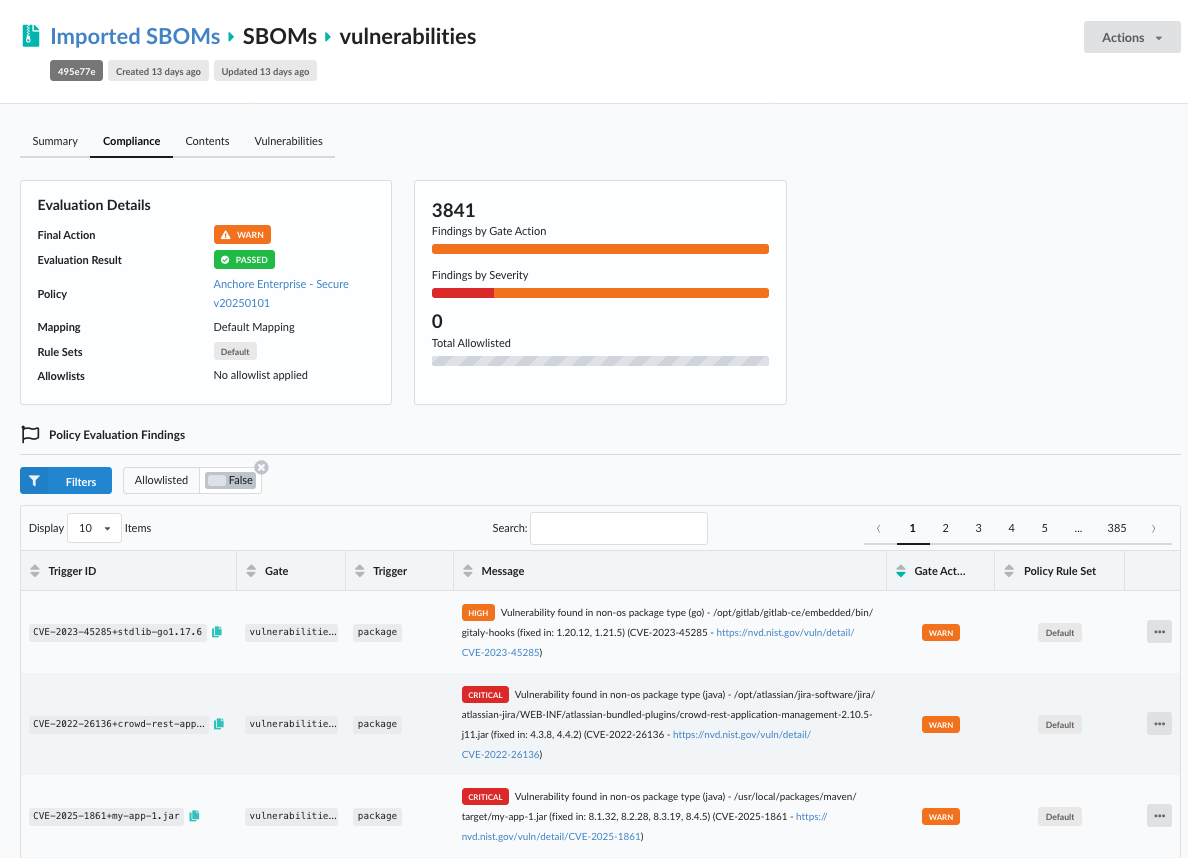1188x858 pixels.
Task: Sort the table by Trigger ID column
Action: tap(34, 570)
